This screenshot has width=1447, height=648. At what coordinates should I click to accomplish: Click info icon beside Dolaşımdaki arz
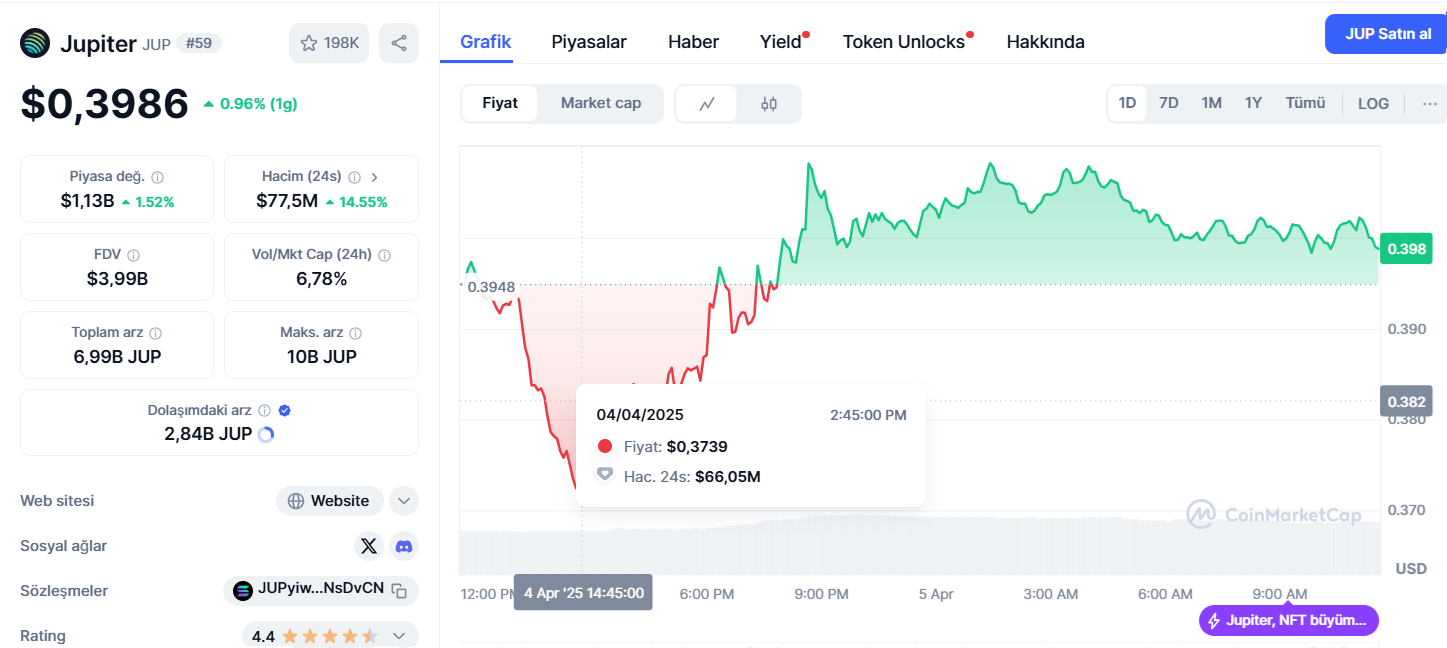(264, 410)
